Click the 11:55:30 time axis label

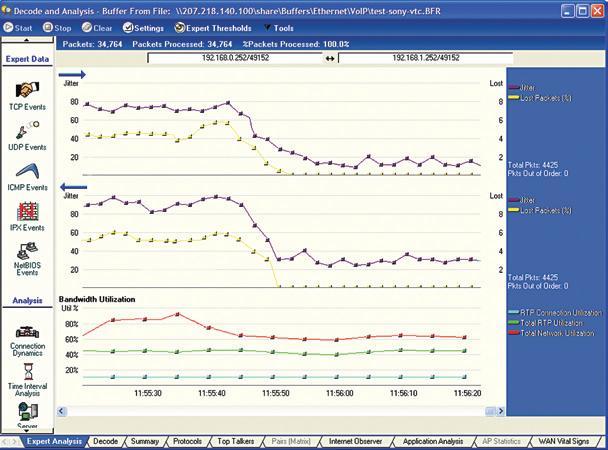[x=148, y=393]
